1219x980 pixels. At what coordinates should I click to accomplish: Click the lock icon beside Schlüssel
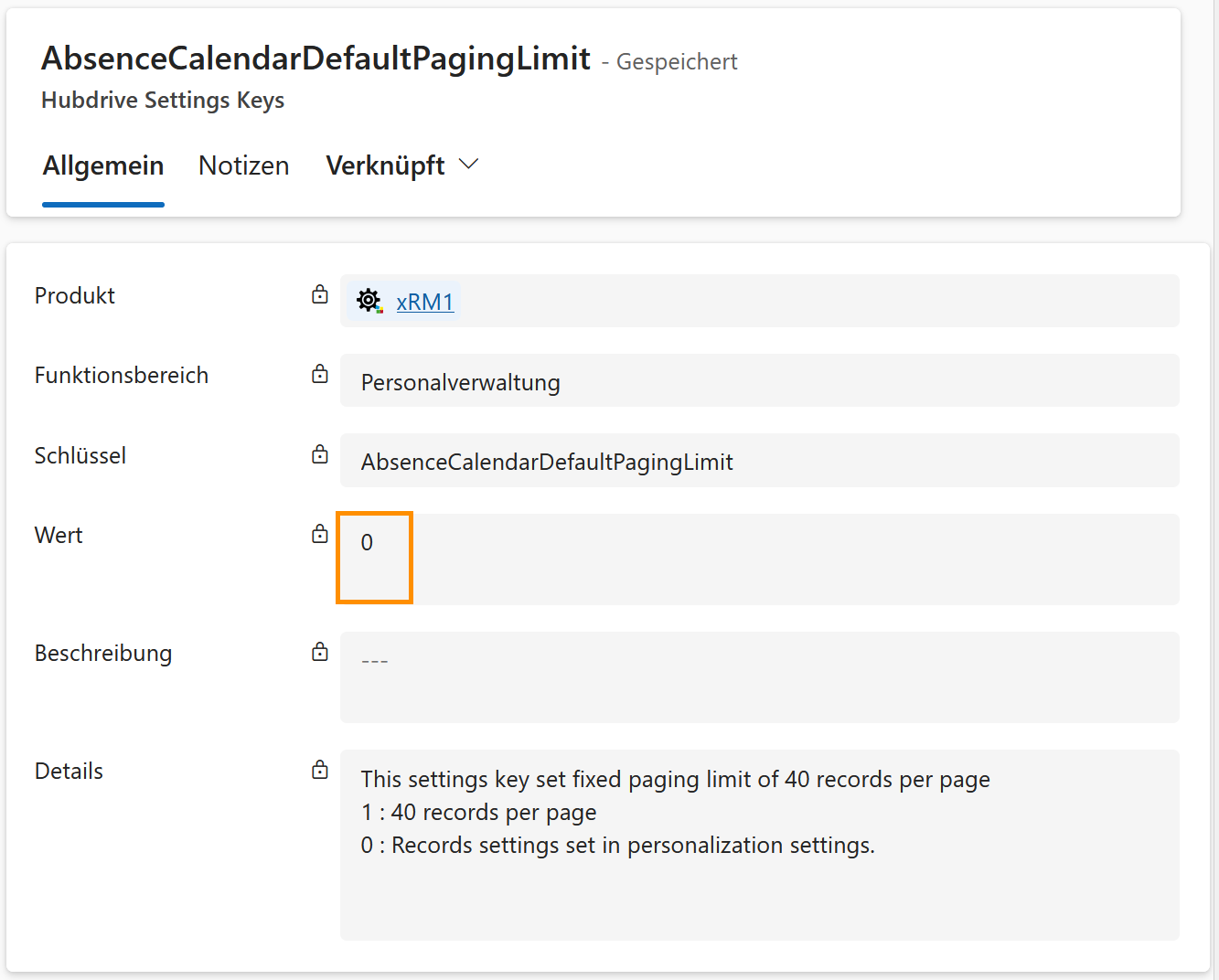[319, 454]
